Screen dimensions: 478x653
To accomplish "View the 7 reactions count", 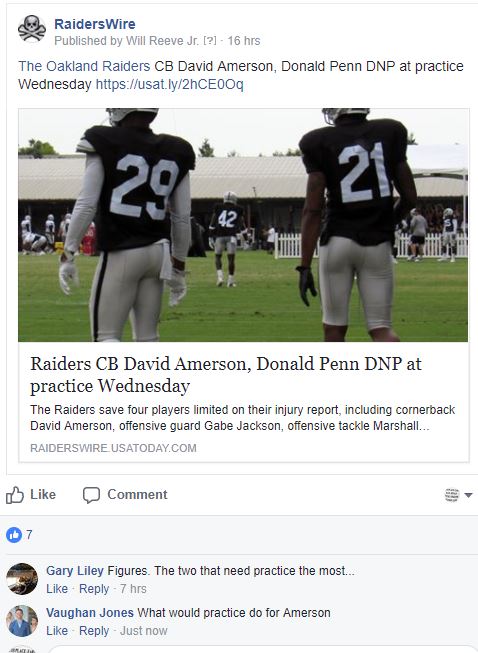I will pyautogui.click(x=29, y=535).
